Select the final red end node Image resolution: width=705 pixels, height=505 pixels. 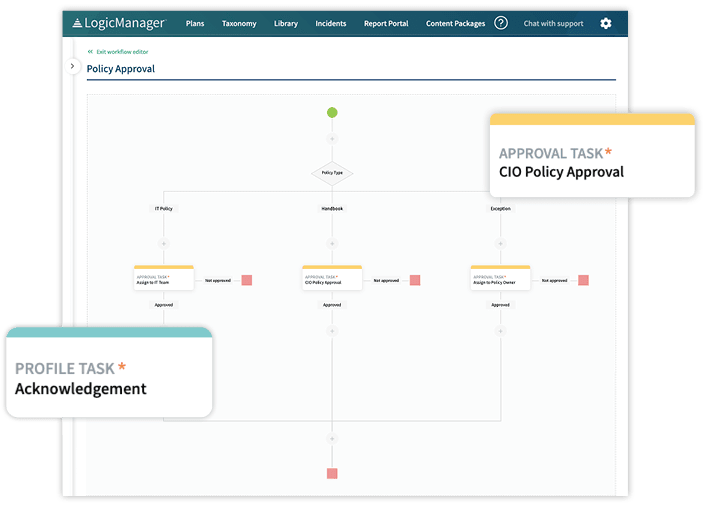pos(332,474)
